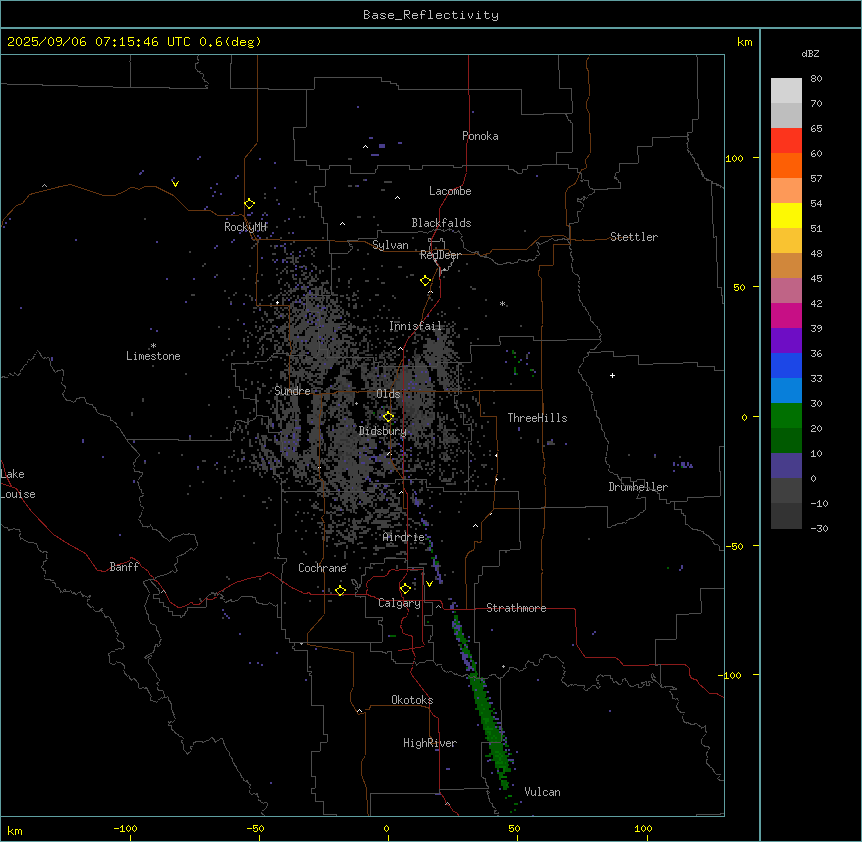Click the yellow V marker northeast of Calgary
The height and width of the screenshot is (842, 862).
[429, 584]
